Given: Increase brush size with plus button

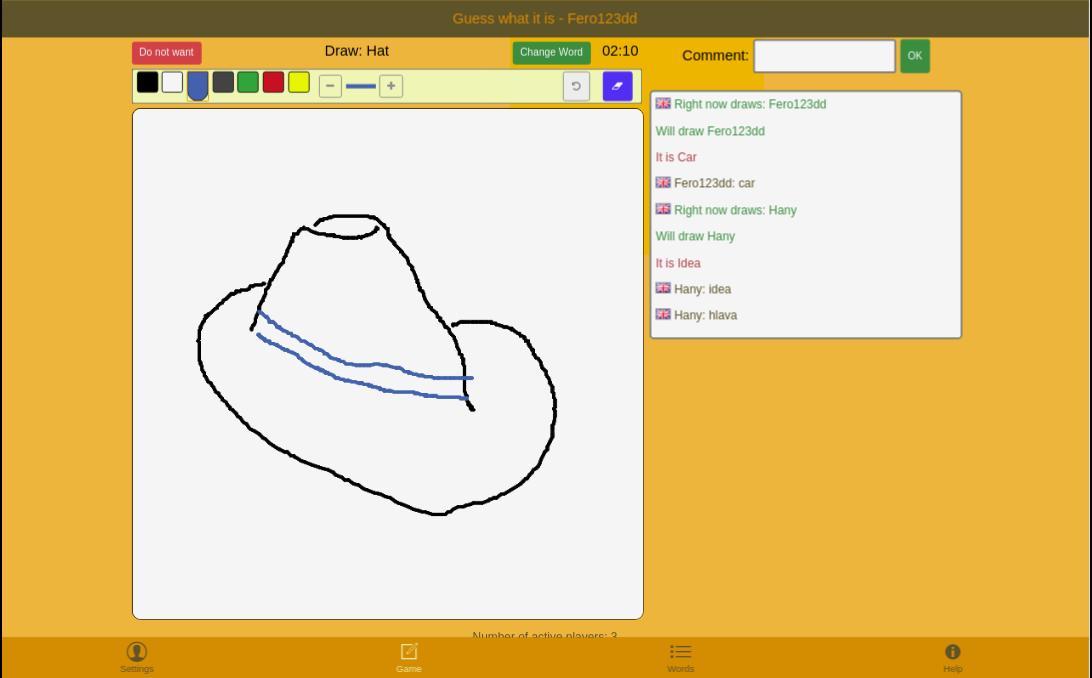Looking at the screenshot, I should (x=391, y=86).
